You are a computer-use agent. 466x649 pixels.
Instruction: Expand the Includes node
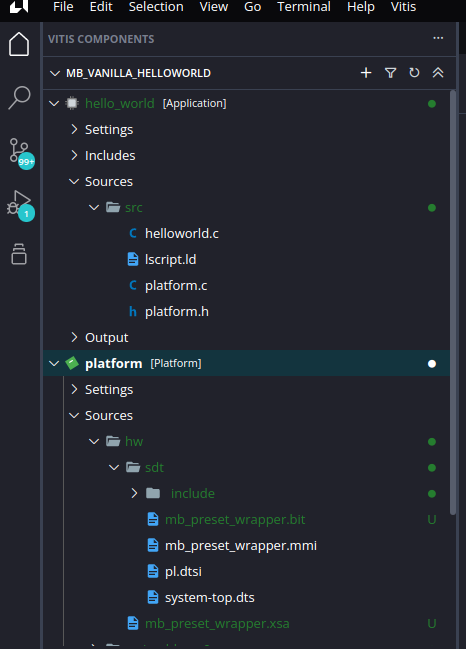pos(74,155)
